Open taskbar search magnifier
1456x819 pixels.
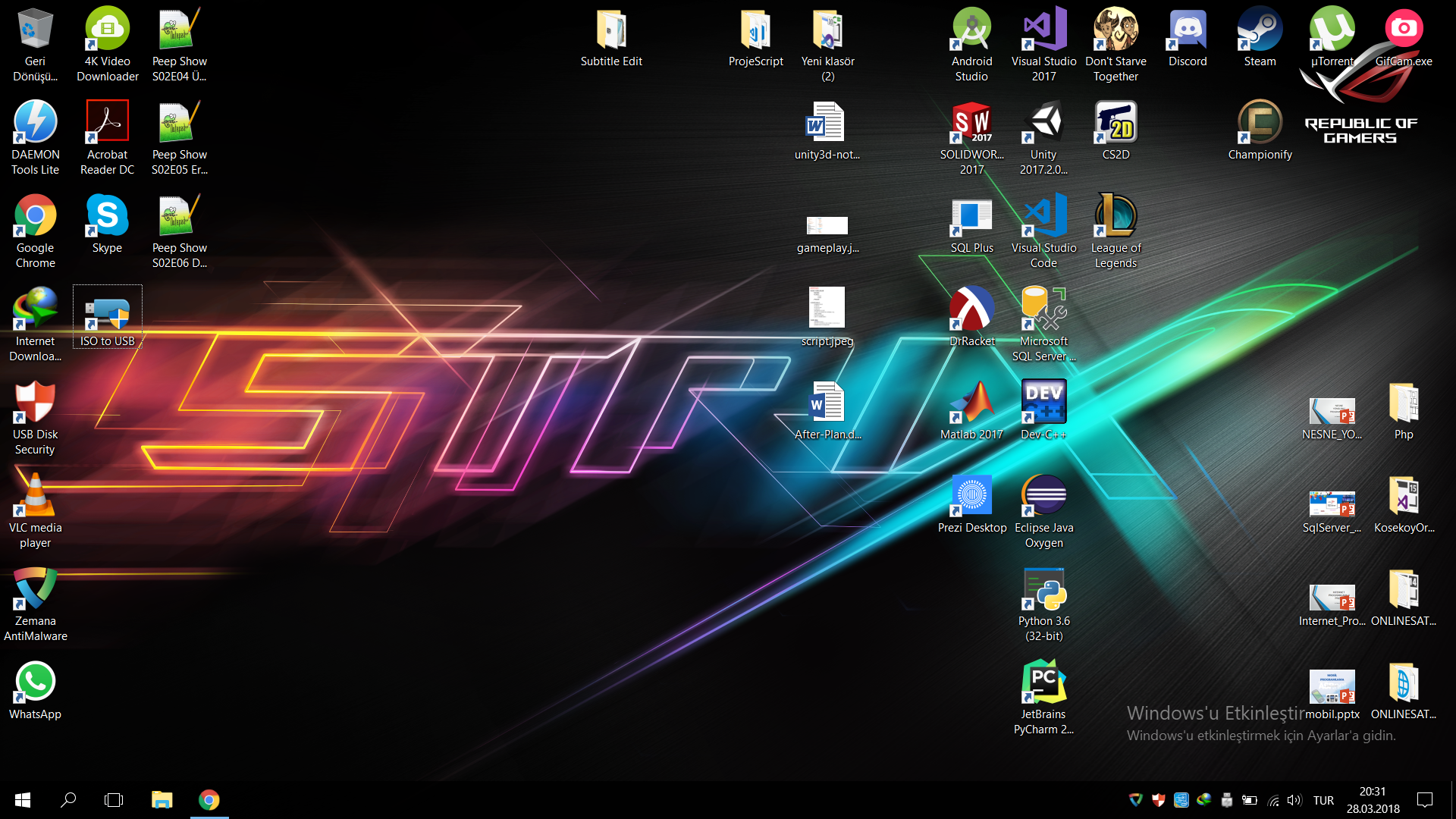pyautogui.click(x=68, y=800)
